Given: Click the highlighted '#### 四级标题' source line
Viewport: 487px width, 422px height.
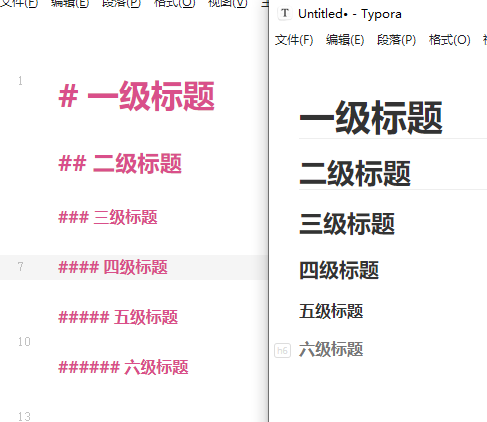Looking at the screenshot, I should point(113,267).
